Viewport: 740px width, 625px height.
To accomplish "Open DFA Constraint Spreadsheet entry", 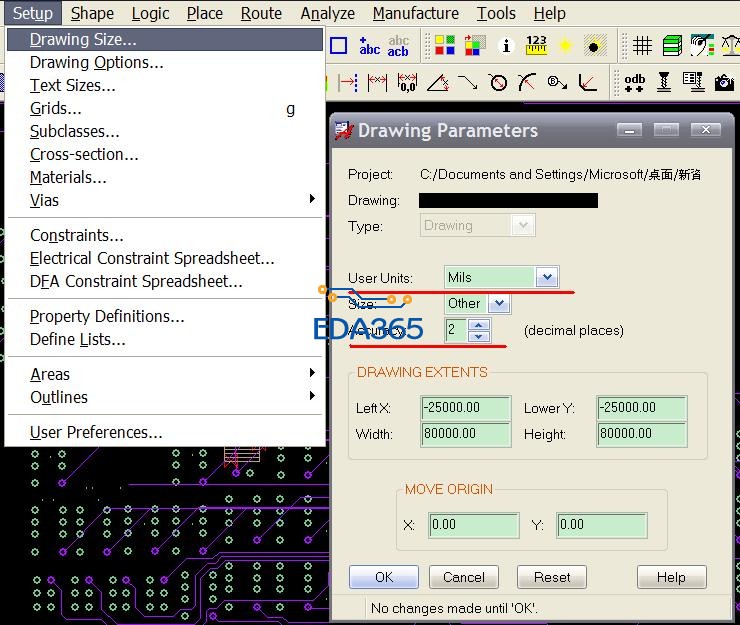I will [165, 281].
